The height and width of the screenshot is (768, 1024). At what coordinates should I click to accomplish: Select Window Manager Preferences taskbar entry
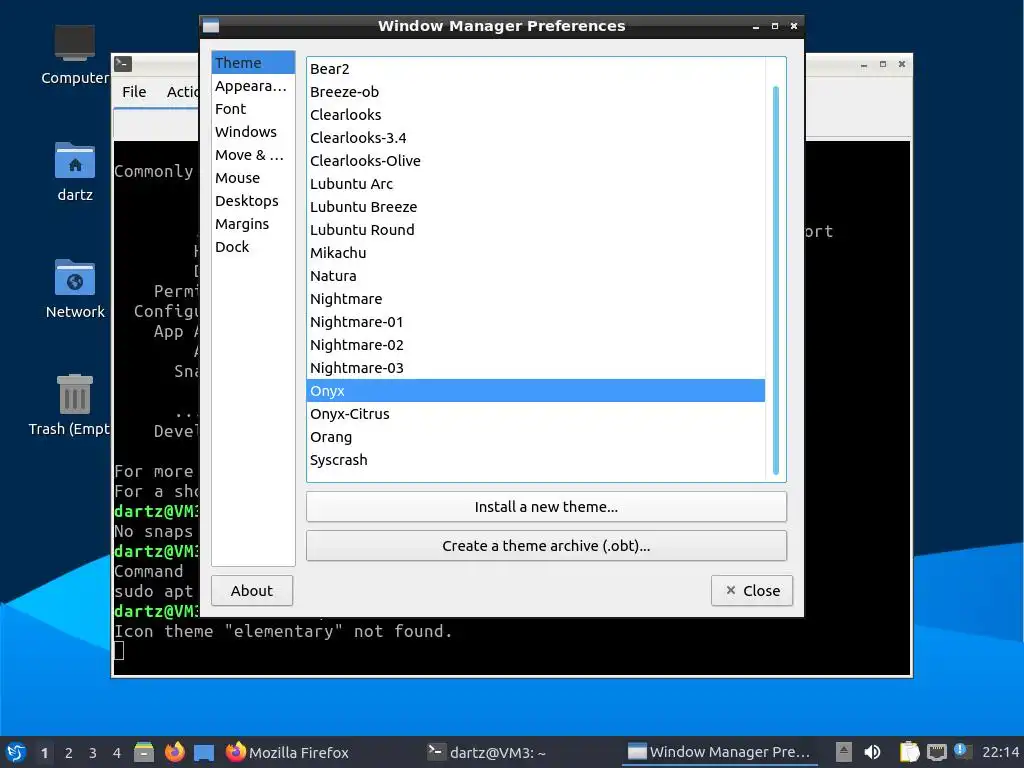pos(719,752)
